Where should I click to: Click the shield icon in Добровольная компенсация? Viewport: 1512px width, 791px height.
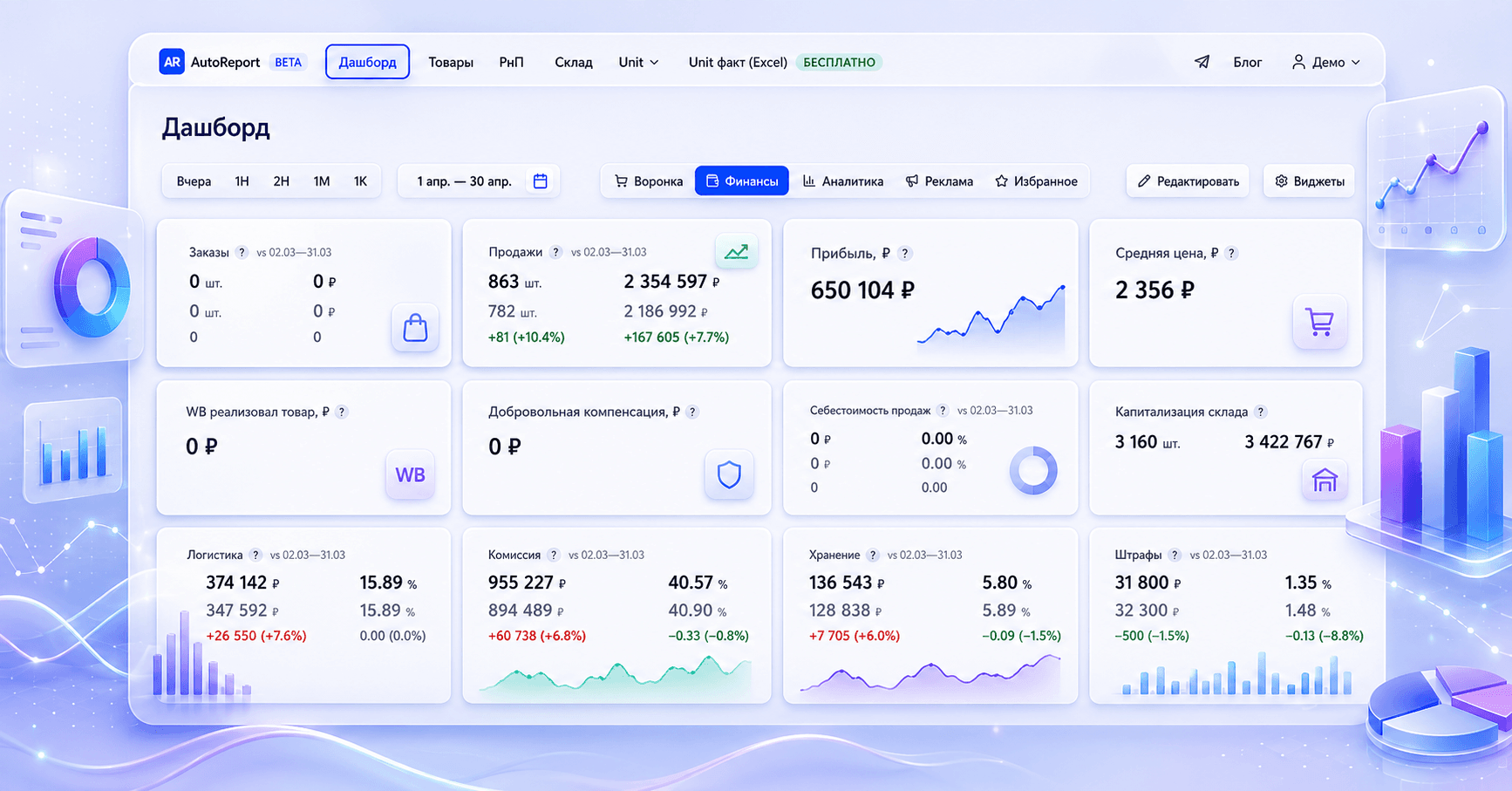[729, 474]
